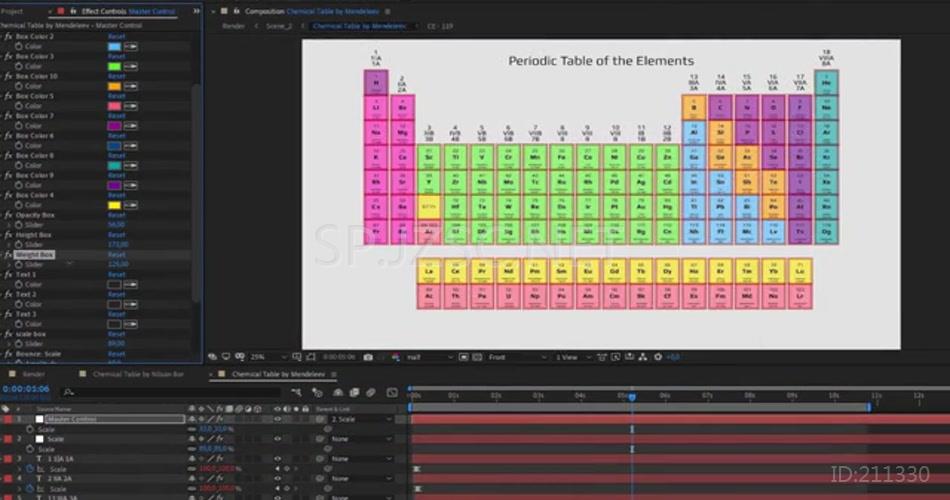Open the viewer resolution Half dropdown
The width and height of the screenshot is (950, 500).
428,357
